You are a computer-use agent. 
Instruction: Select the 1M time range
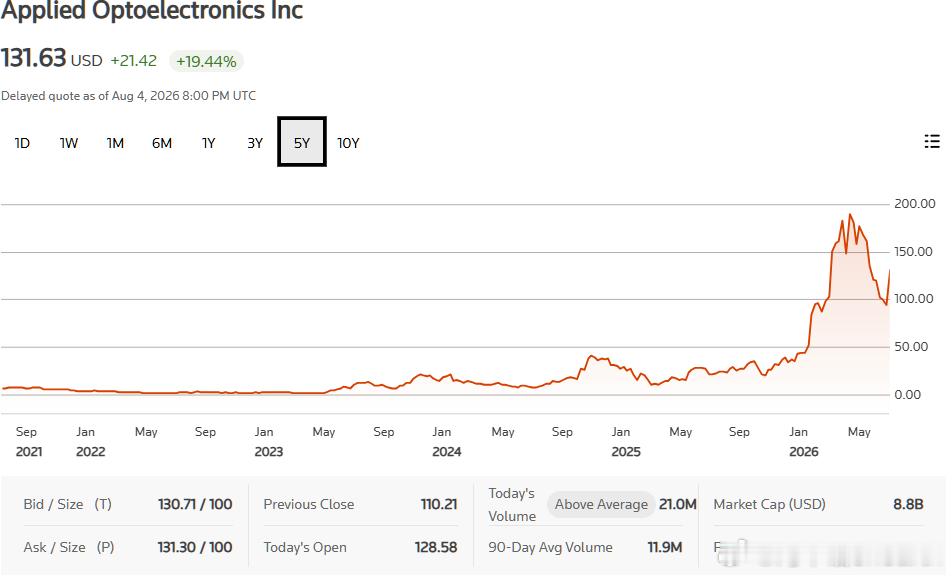click(115, 143)
